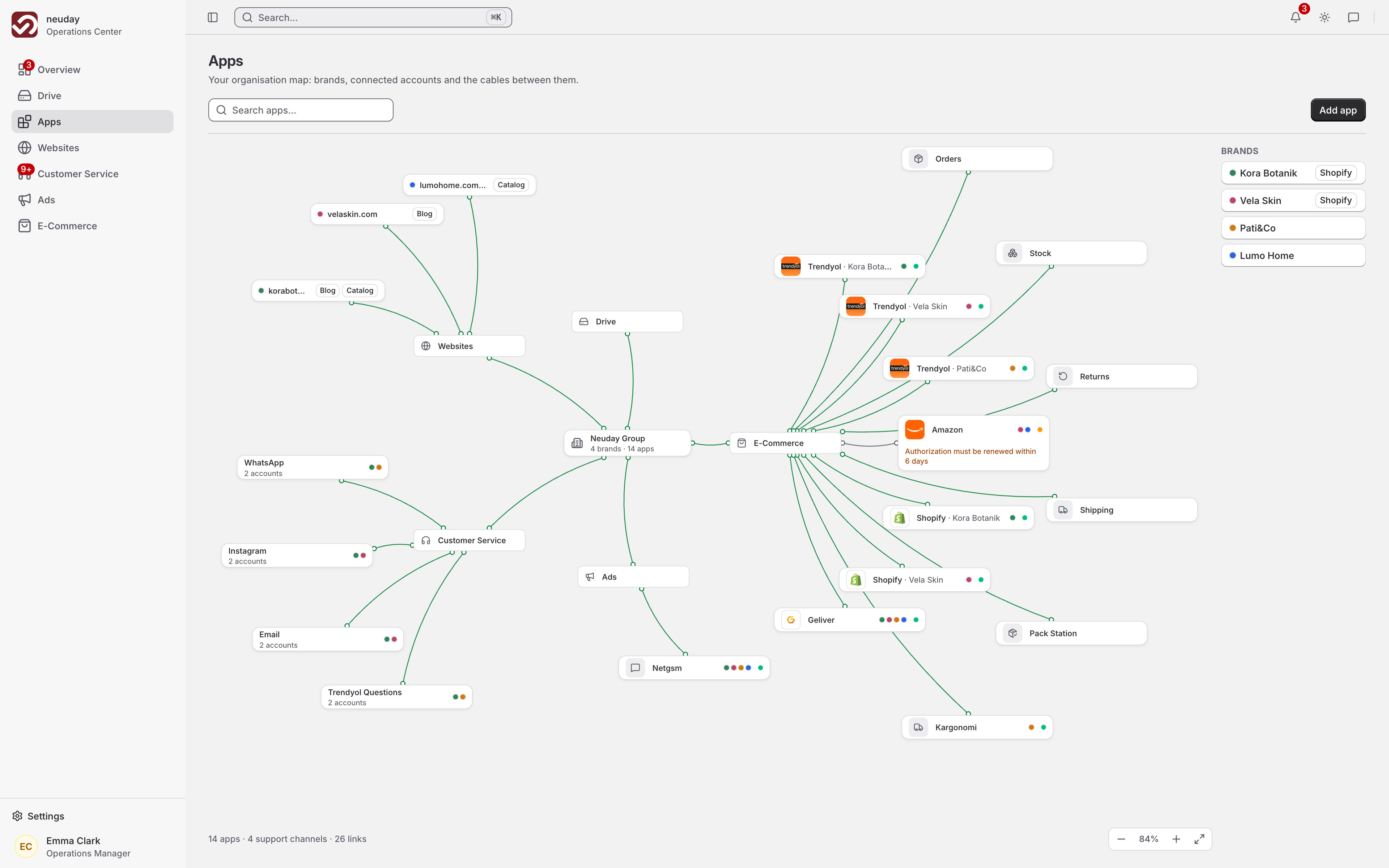Click the Netsgm message icon
The height and width of the screenshot is (868, 1389).
(636, 668)
